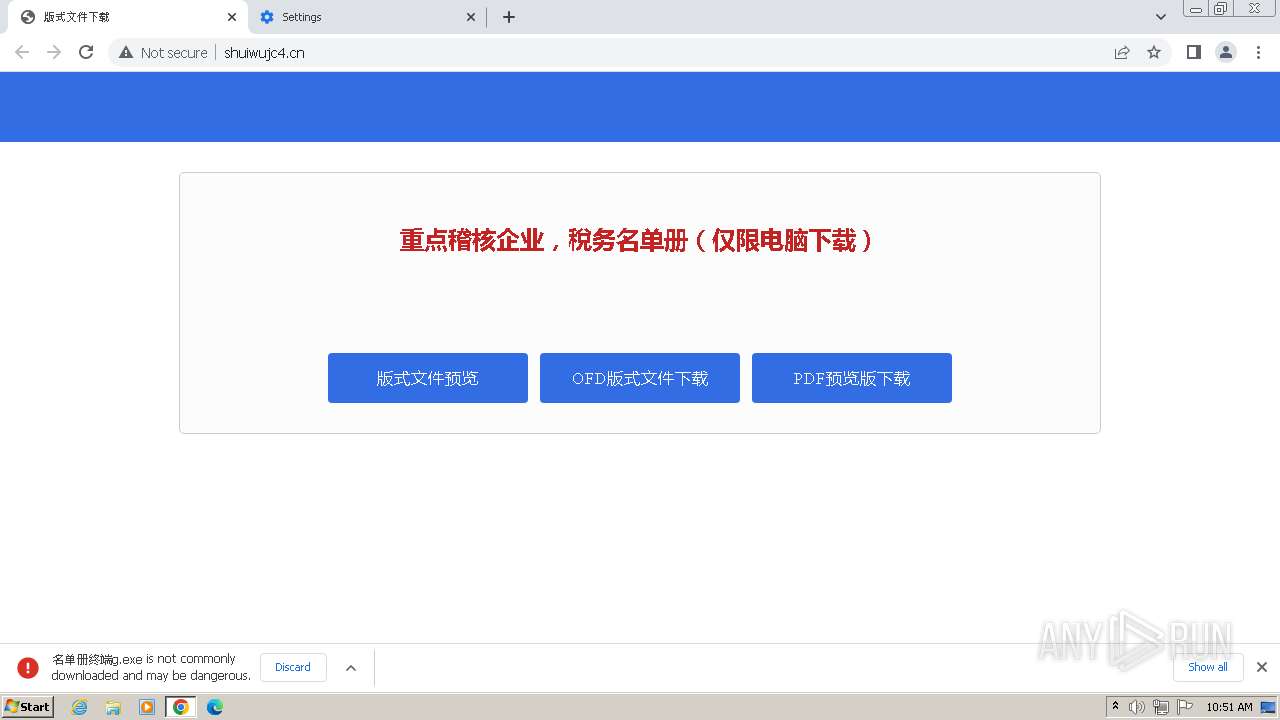This screenshot has width=1280, height=720.
Task: Restore down the Chrome window
Action: [1221, 8]
